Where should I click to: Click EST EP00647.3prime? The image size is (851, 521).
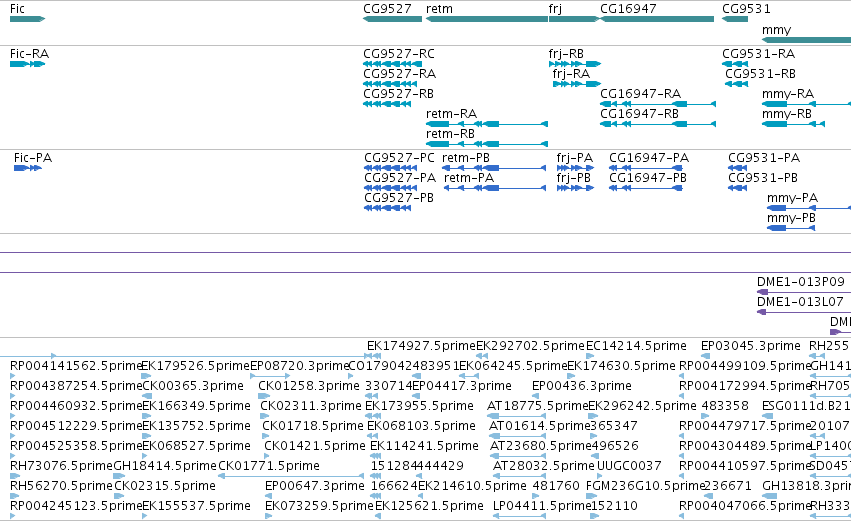(x=315, y=487)
